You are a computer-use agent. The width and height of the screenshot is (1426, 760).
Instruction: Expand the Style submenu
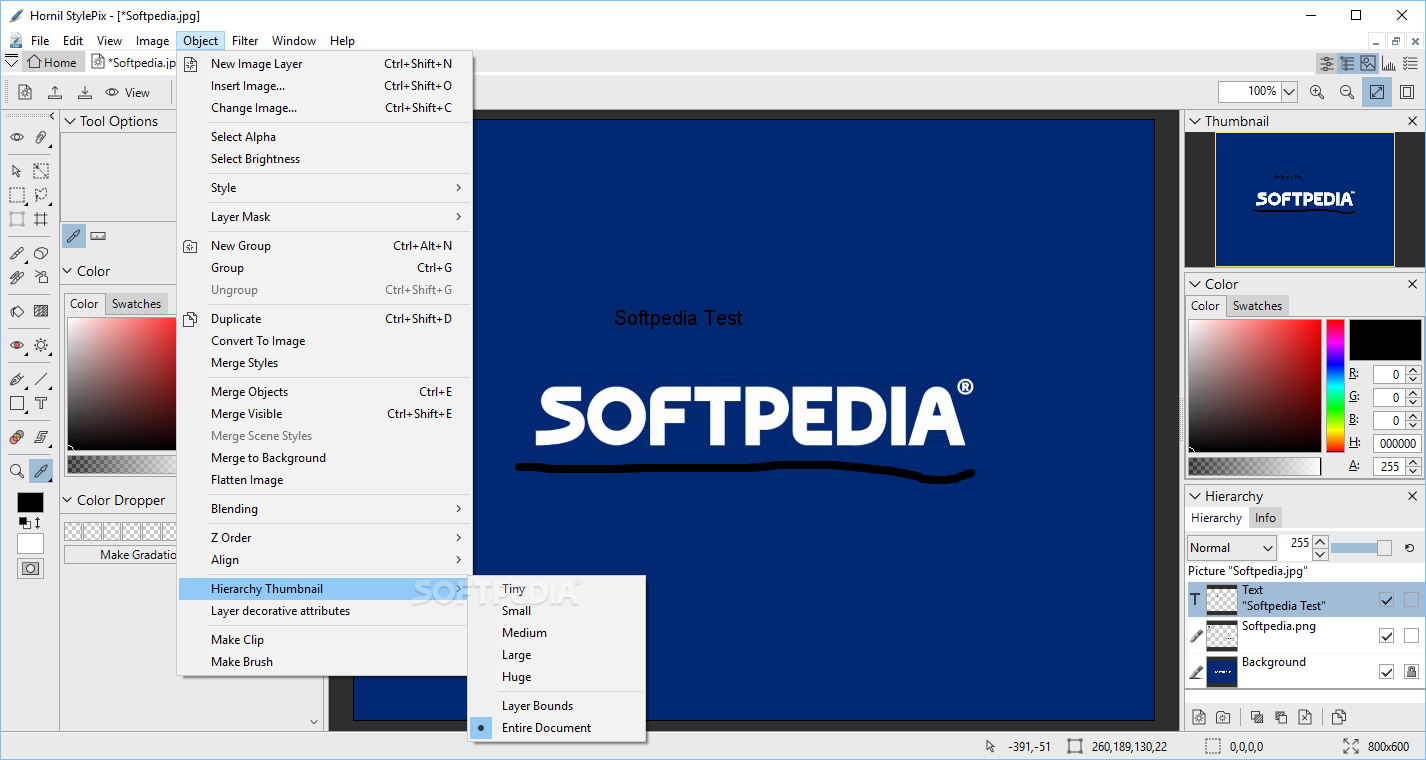(325, 188)
